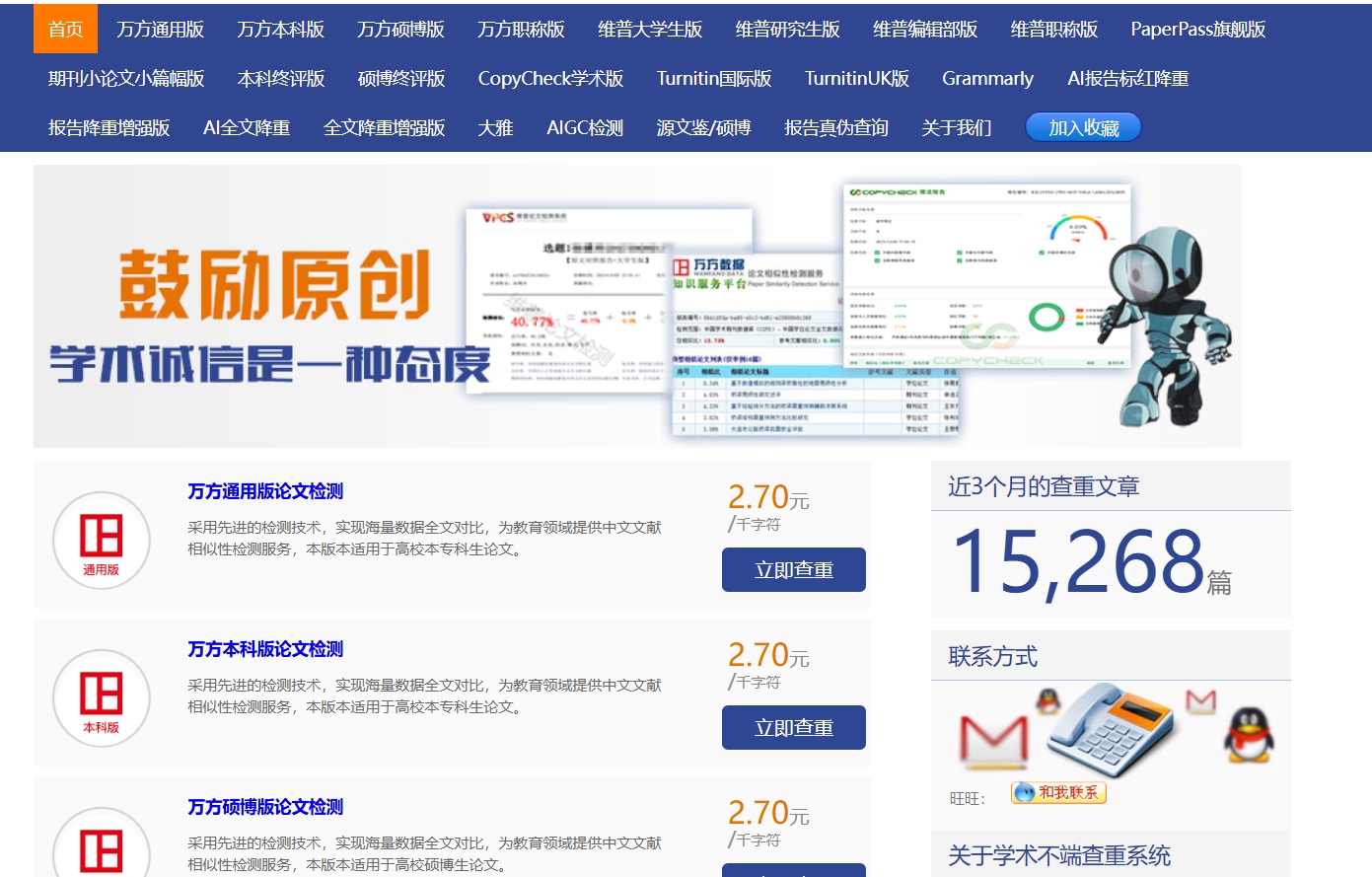Viewport: 1372px width, 877px height.
Task: Select CopyCheck学术版 in navigation
Action: pyautogui.click(x=550, y=78)
